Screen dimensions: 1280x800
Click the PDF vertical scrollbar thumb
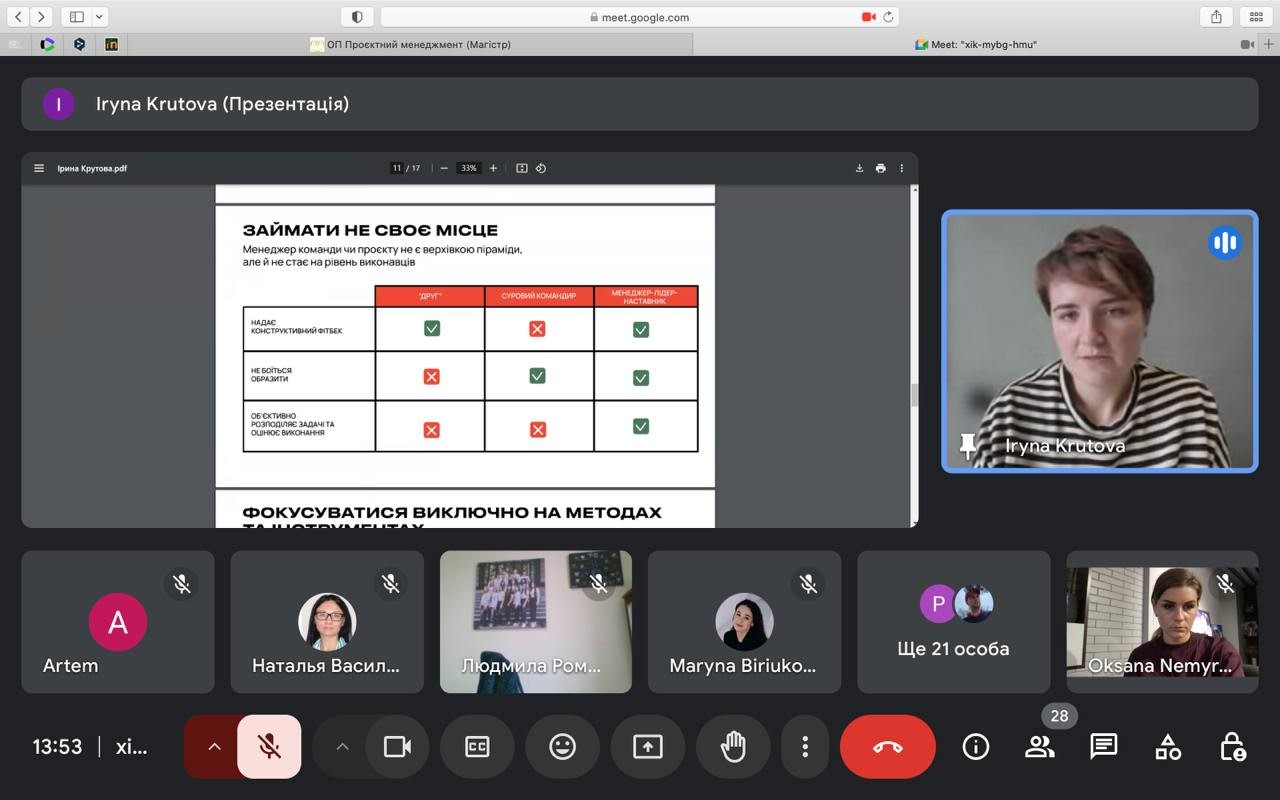pos(914,395)
